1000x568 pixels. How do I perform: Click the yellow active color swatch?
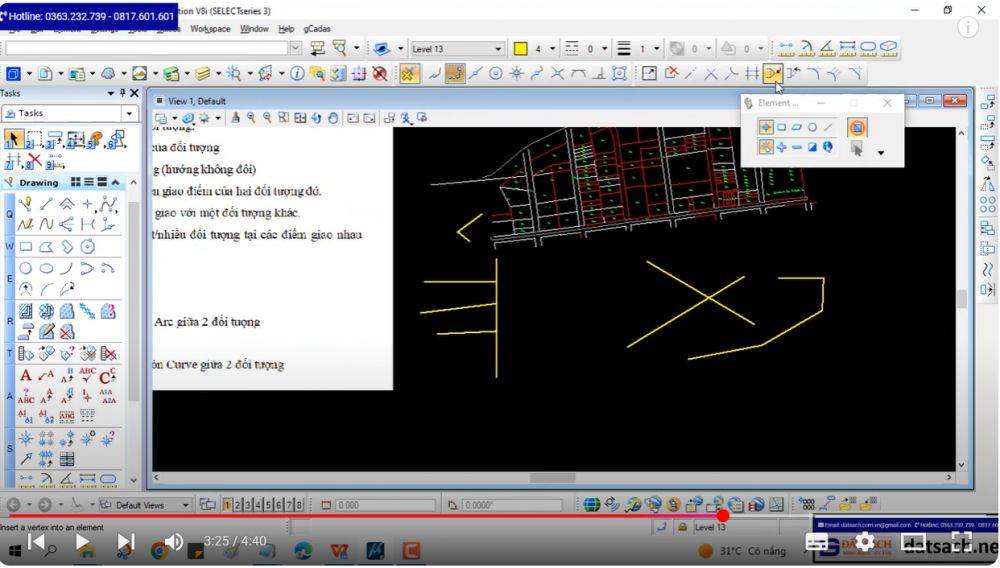coord(520,48)
